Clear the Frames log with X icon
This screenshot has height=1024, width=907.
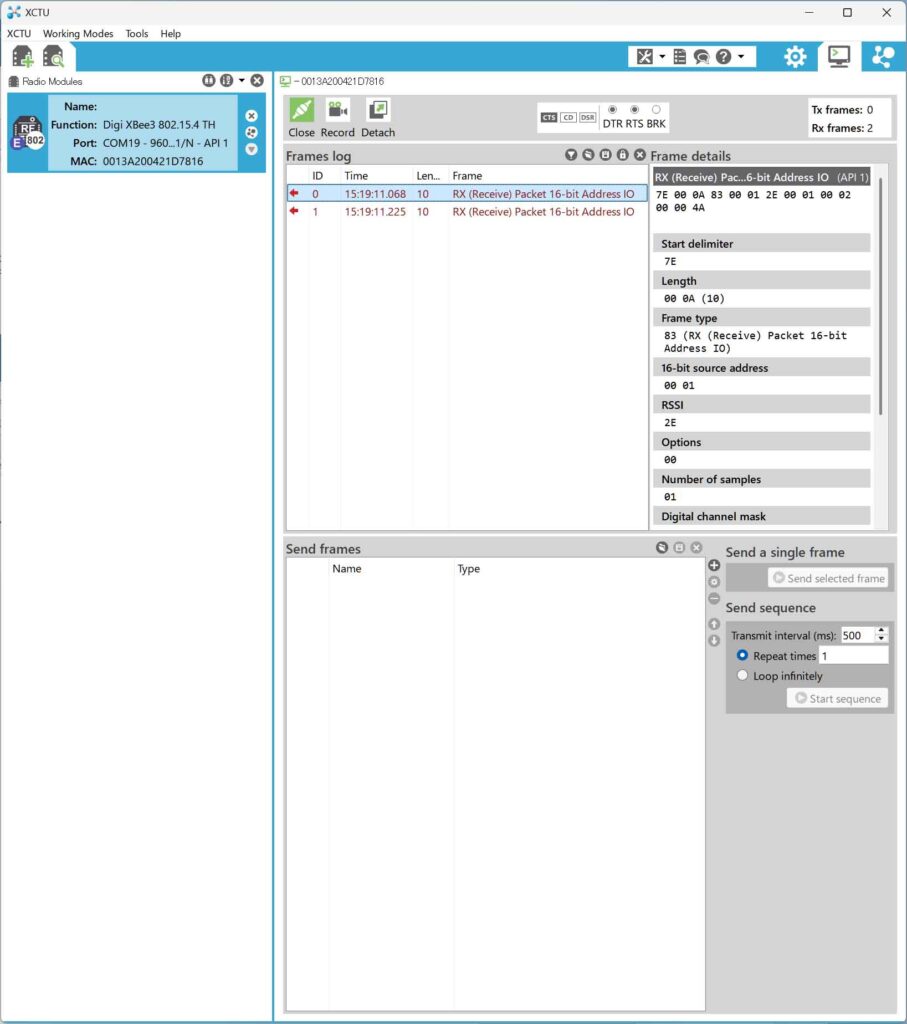pyautogui.click(x=640, y=155)
